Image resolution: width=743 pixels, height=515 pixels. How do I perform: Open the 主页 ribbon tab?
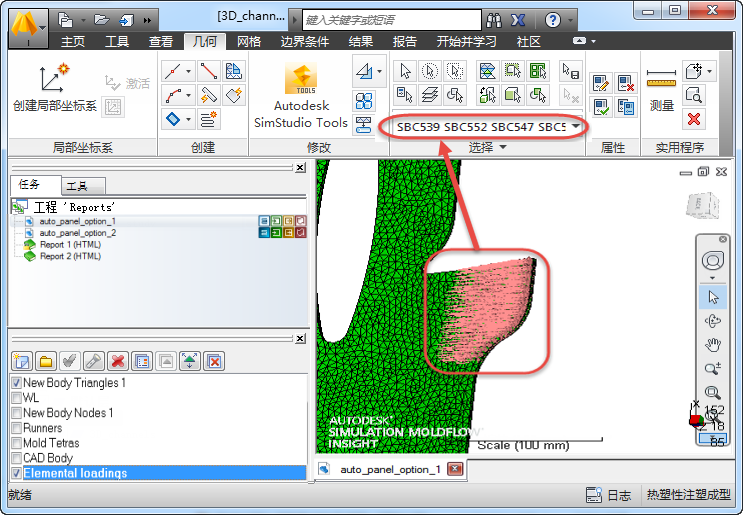[x=73, y=42]
